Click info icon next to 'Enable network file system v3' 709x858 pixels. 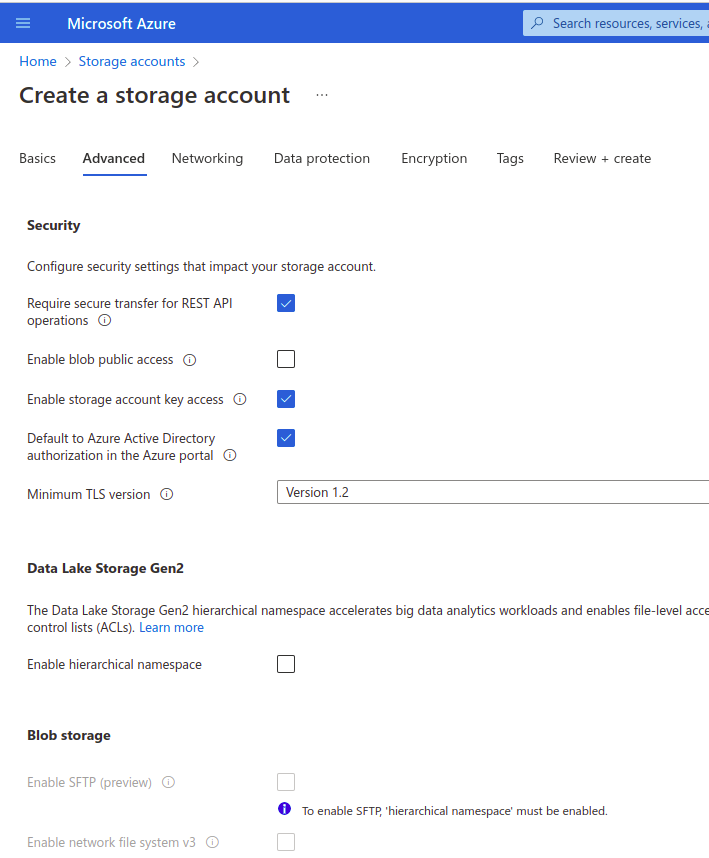point(213,842)
